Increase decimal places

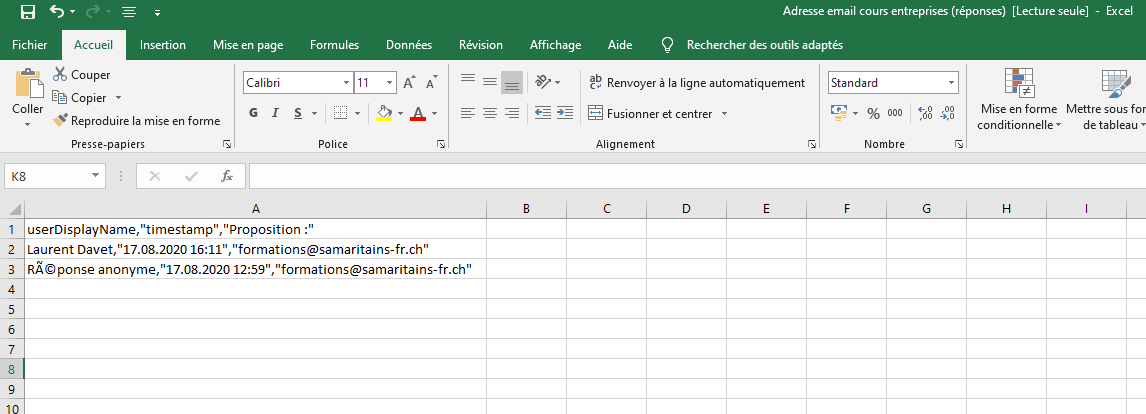(x=925, y=113)
